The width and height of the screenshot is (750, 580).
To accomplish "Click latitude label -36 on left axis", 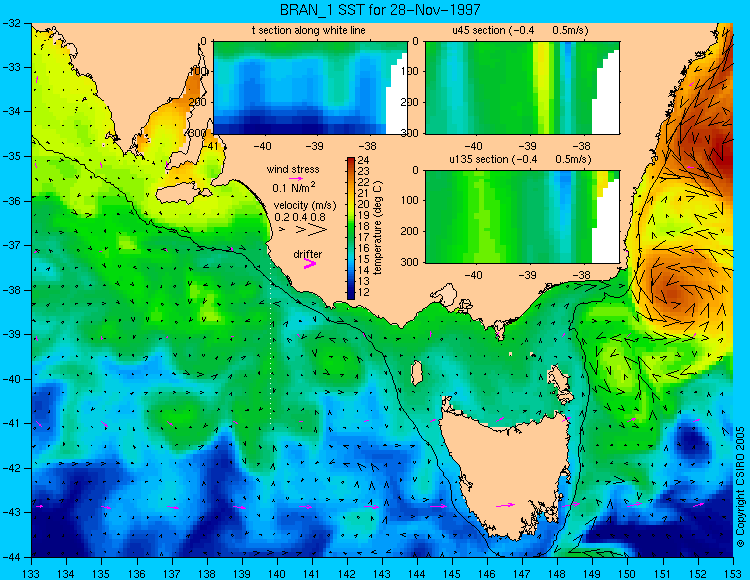I will pyautogui.click(x=12, y=201).
